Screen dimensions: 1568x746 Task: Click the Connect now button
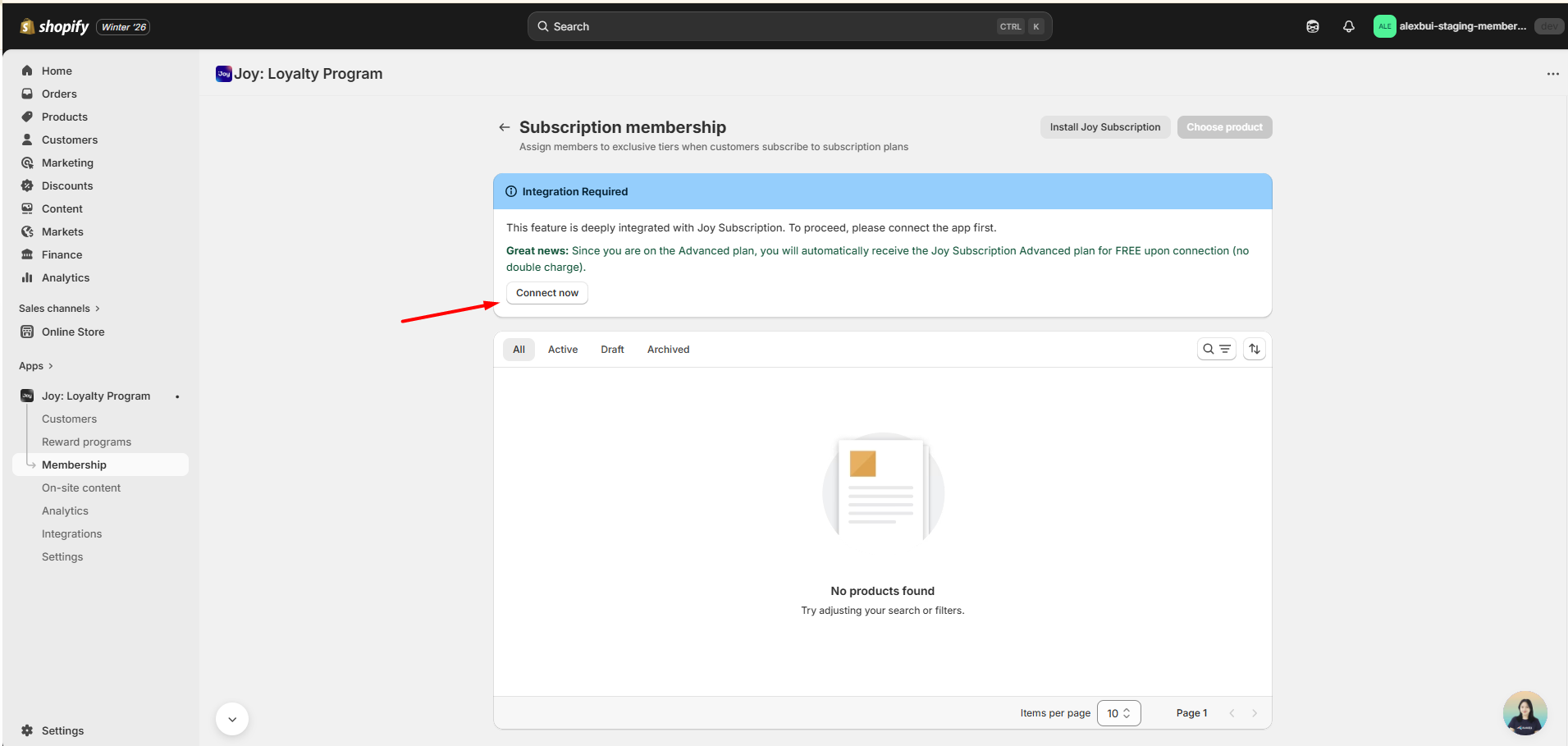pos(546,293)
